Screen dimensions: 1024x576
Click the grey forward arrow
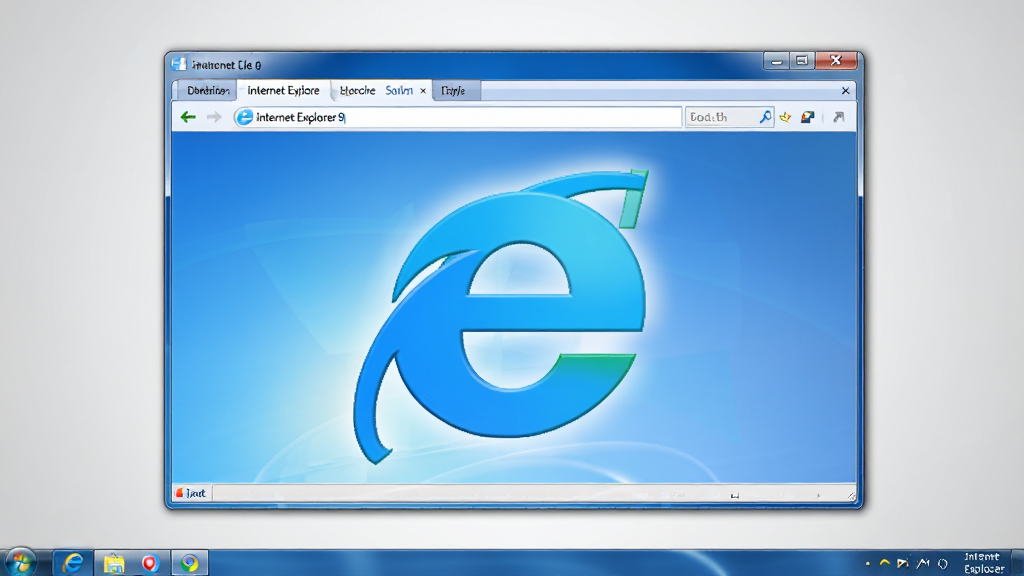click(x=214, y=117)
